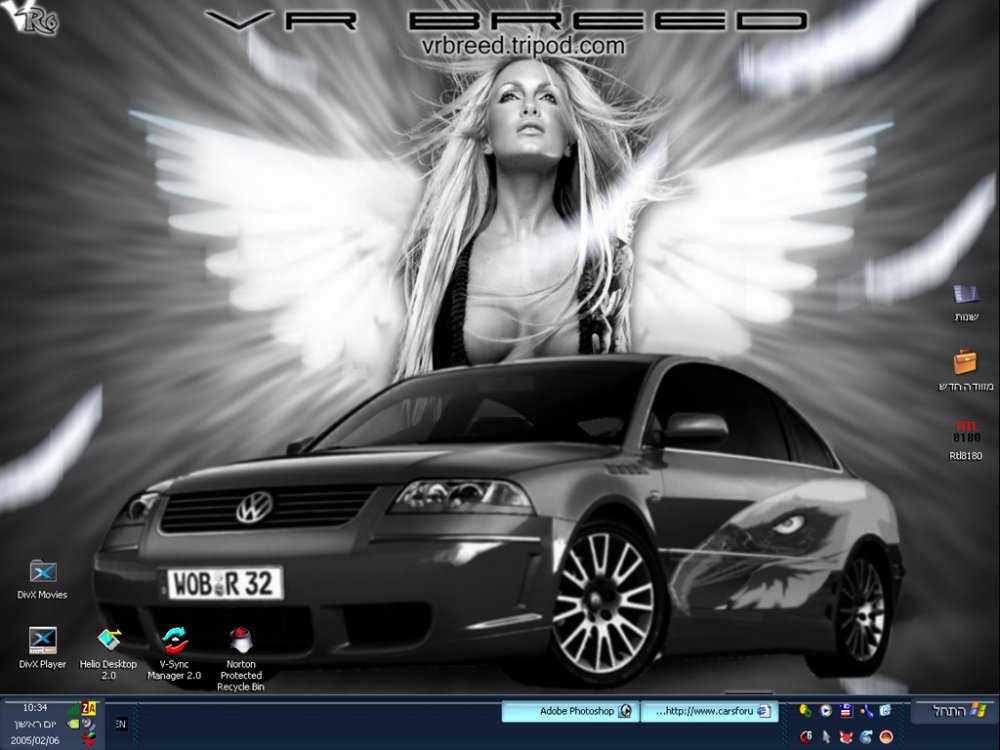Viewport: 1000px width, 750px height.
Task: Click the blue swirl quick launch icon
Action: (866, 737)
